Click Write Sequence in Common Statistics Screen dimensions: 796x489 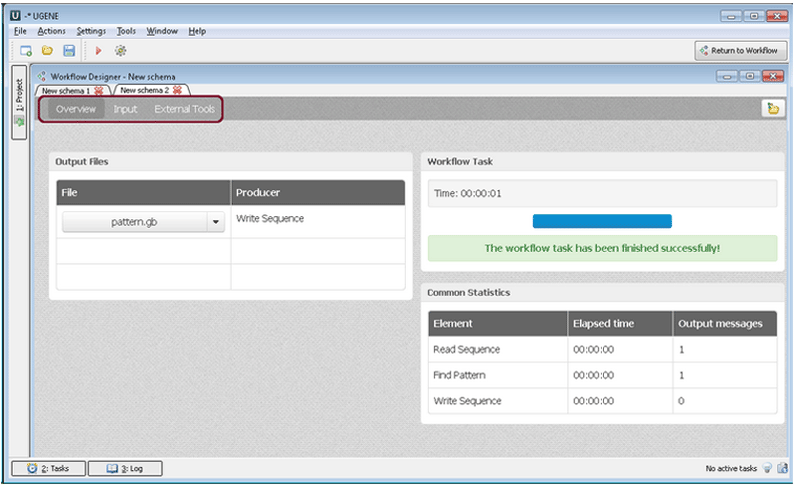point(467,401)
